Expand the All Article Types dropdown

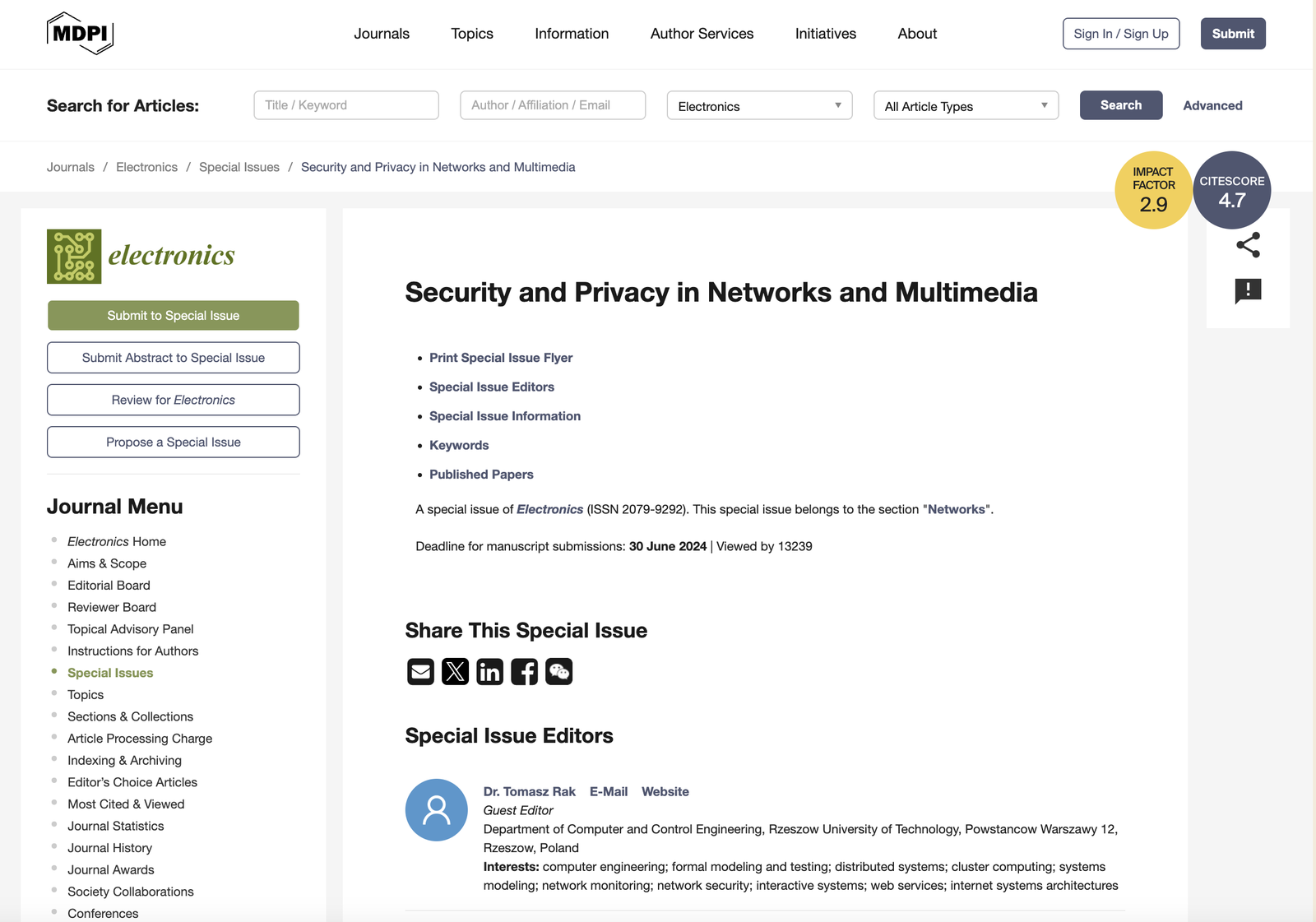(966, 106)
